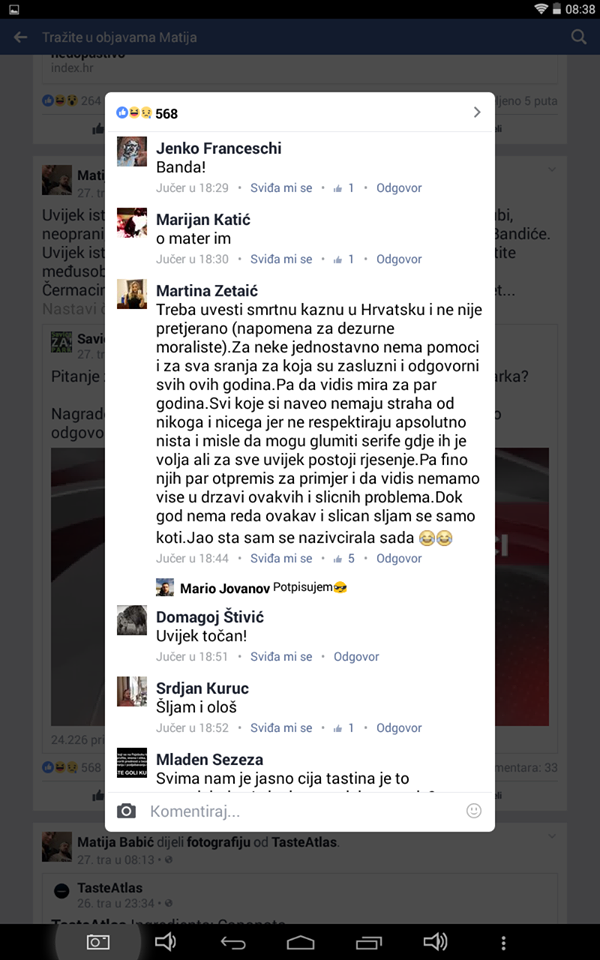Tap the screenshot icon in the navigation bar
This screenshot has height=960, width=600.
(x=98, y=942)
